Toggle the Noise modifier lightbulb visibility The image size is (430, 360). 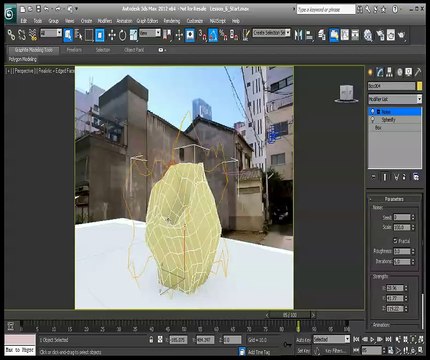(372, 111)
